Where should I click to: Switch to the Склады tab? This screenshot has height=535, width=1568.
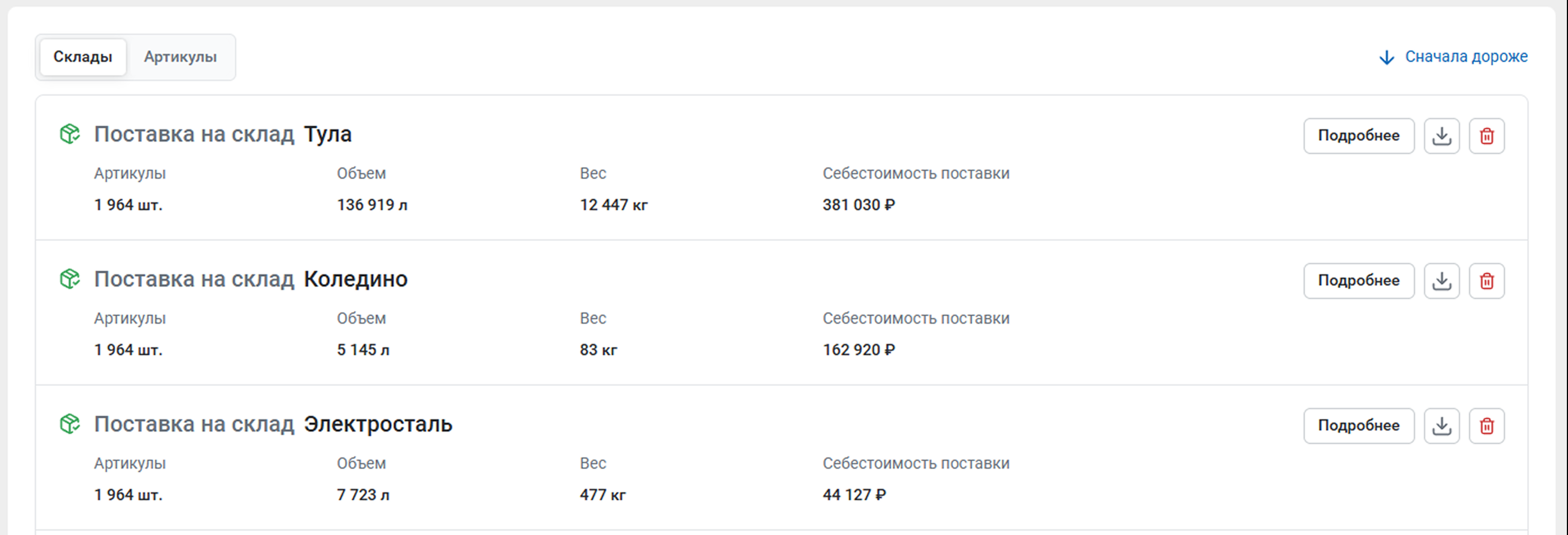(83, 57)
